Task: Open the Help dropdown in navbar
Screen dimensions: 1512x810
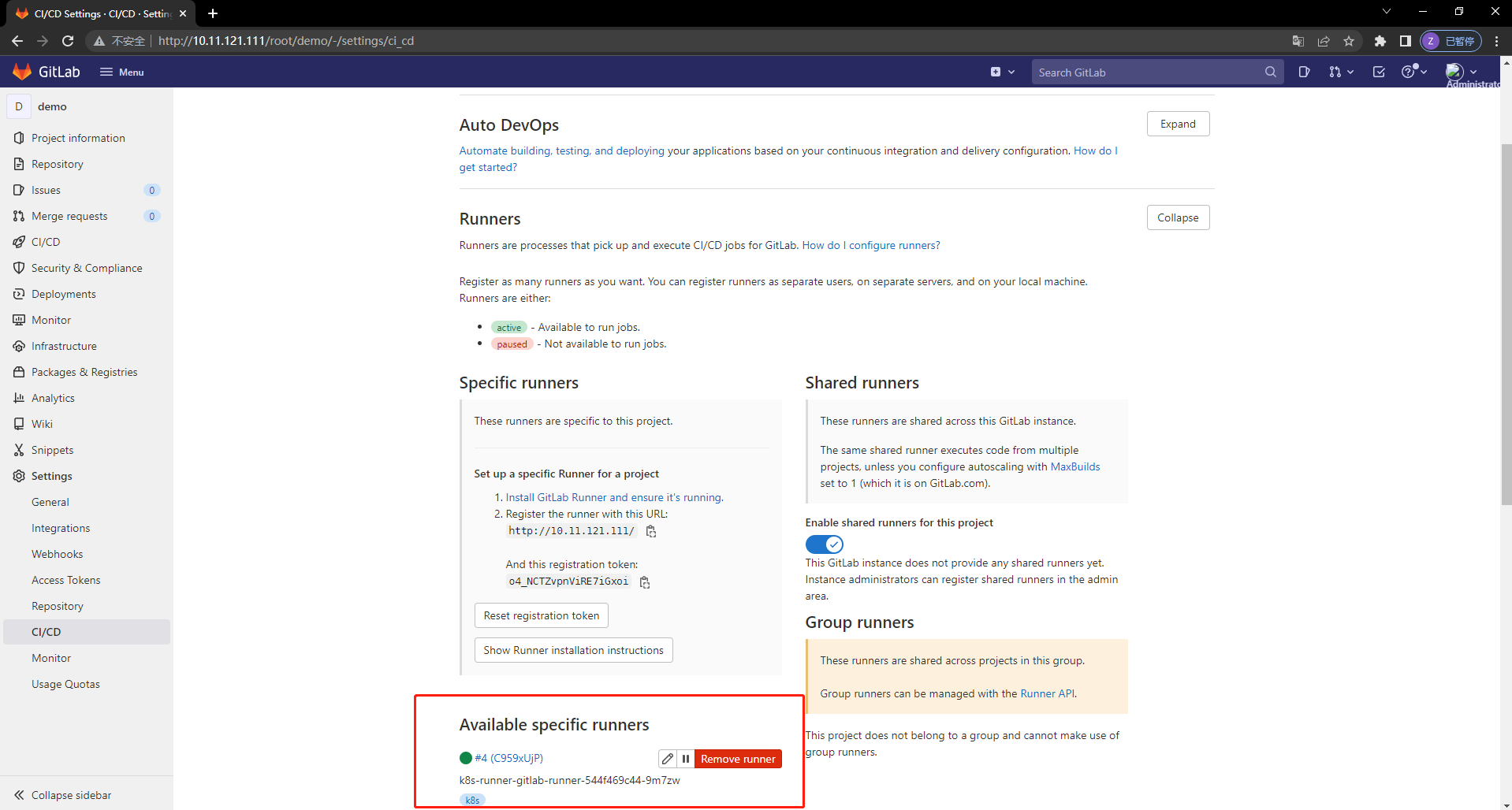Action: coord(1415,72)
